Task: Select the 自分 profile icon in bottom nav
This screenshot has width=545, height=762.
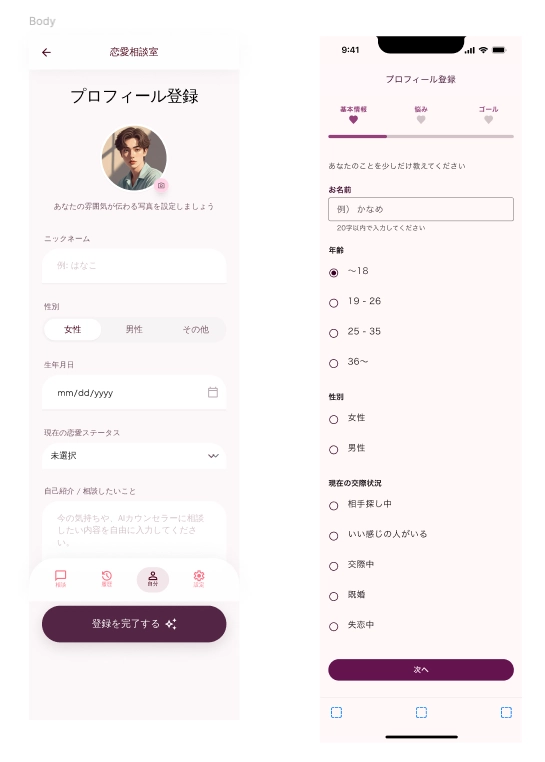Action: [153, 579]
